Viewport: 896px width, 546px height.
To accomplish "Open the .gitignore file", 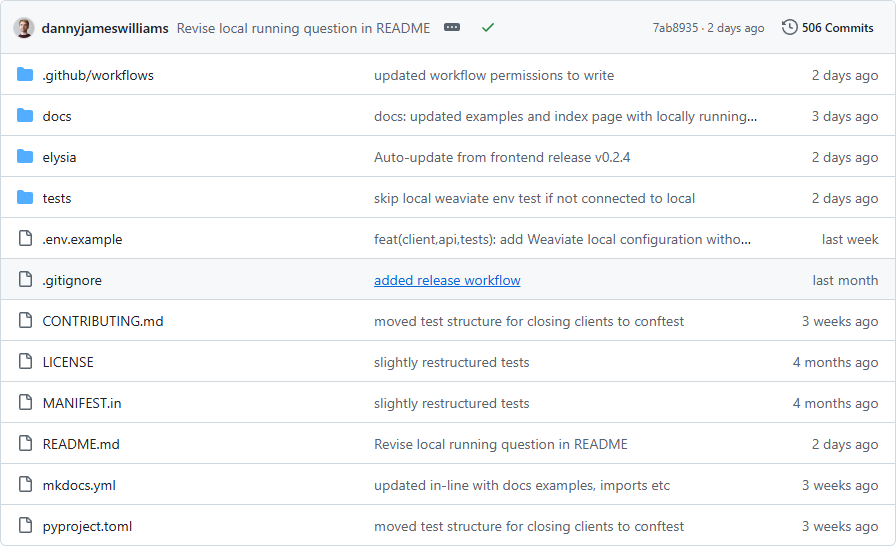I will click(72, 280).
